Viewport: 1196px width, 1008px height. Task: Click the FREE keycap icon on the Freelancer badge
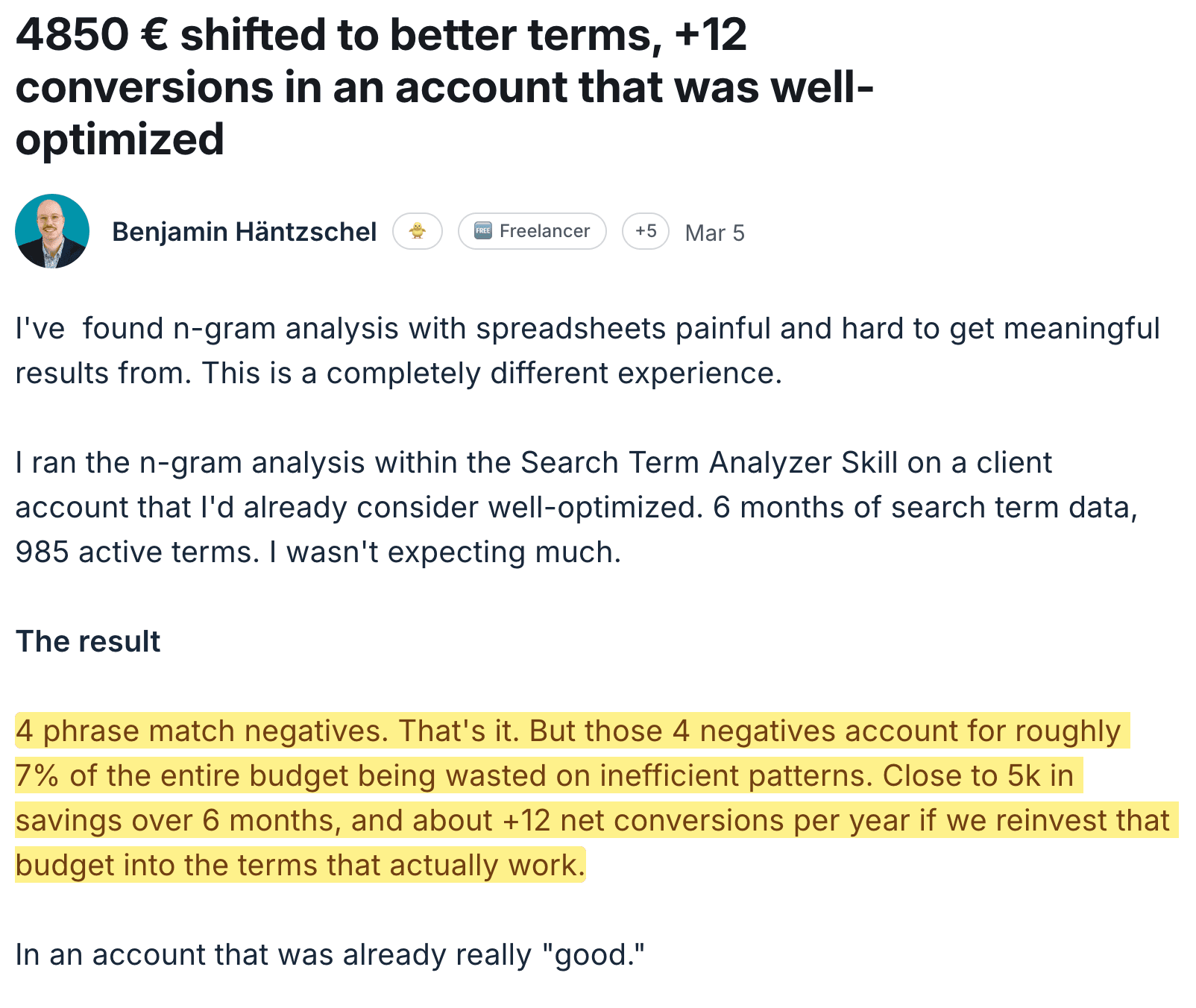pyautogui.click(x=485, y=231)
